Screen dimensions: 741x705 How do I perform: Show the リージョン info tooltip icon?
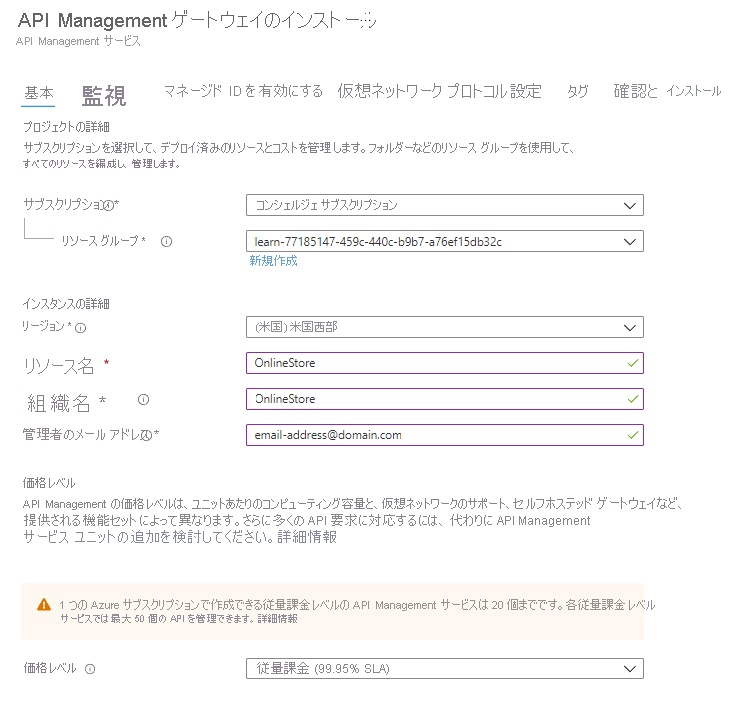81,327
